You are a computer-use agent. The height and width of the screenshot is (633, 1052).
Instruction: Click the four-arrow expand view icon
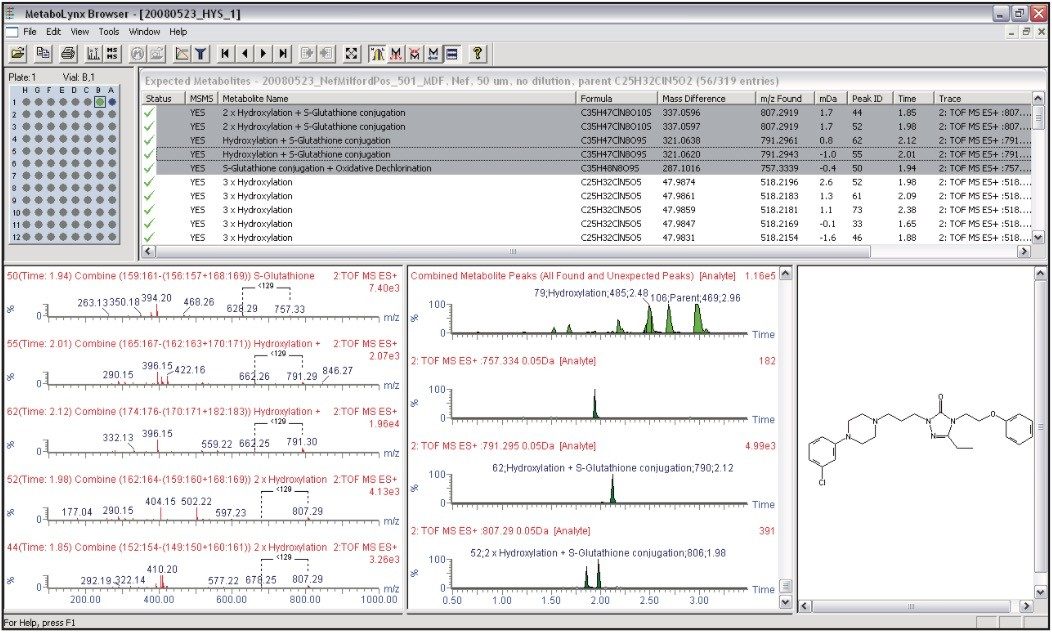click(352, 53)
